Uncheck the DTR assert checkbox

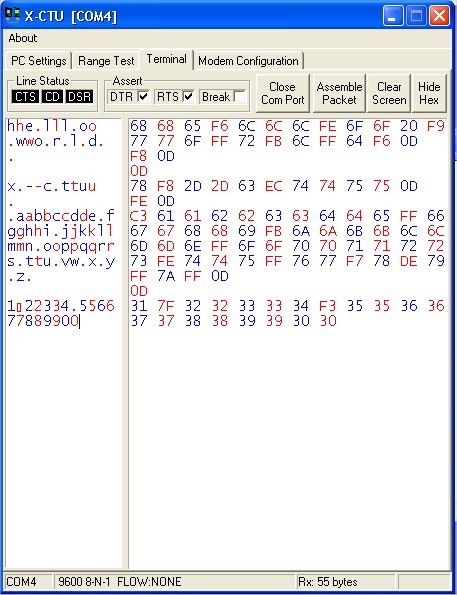point(143,97)
